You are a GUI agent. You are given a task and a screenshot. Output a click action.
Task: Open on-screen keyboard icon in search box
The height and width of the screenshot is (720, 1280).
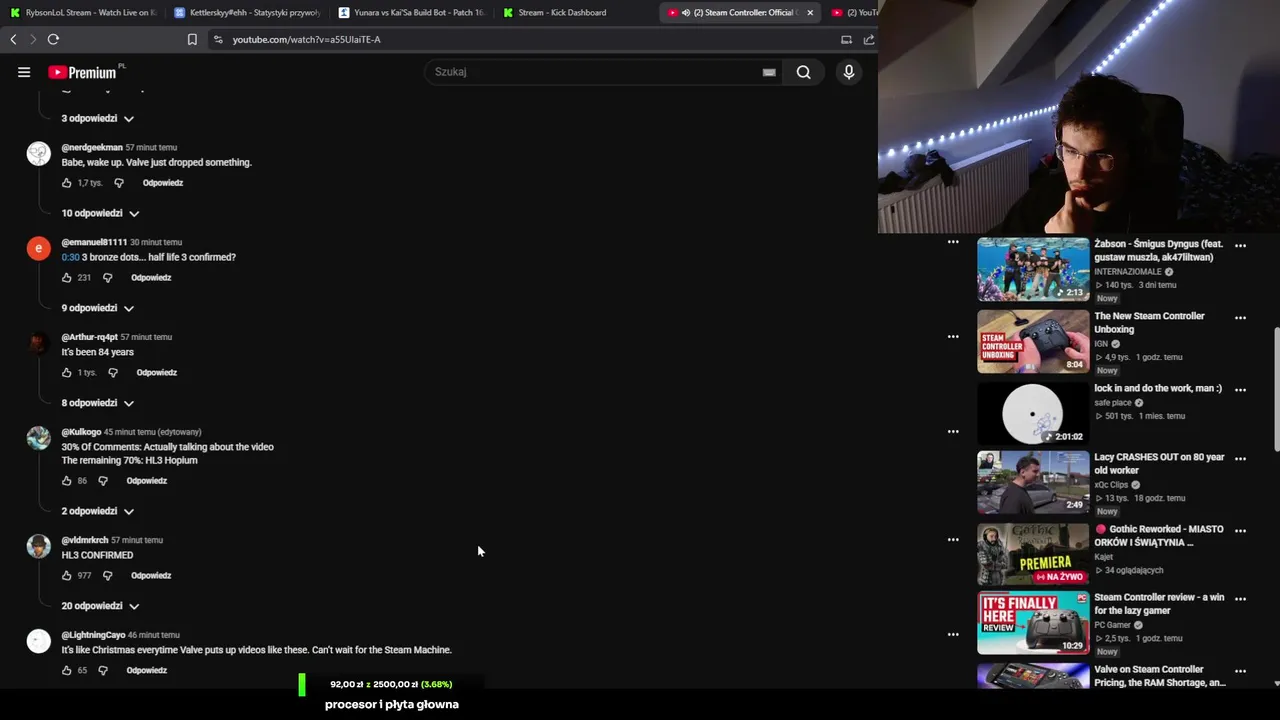coord(769,72)
